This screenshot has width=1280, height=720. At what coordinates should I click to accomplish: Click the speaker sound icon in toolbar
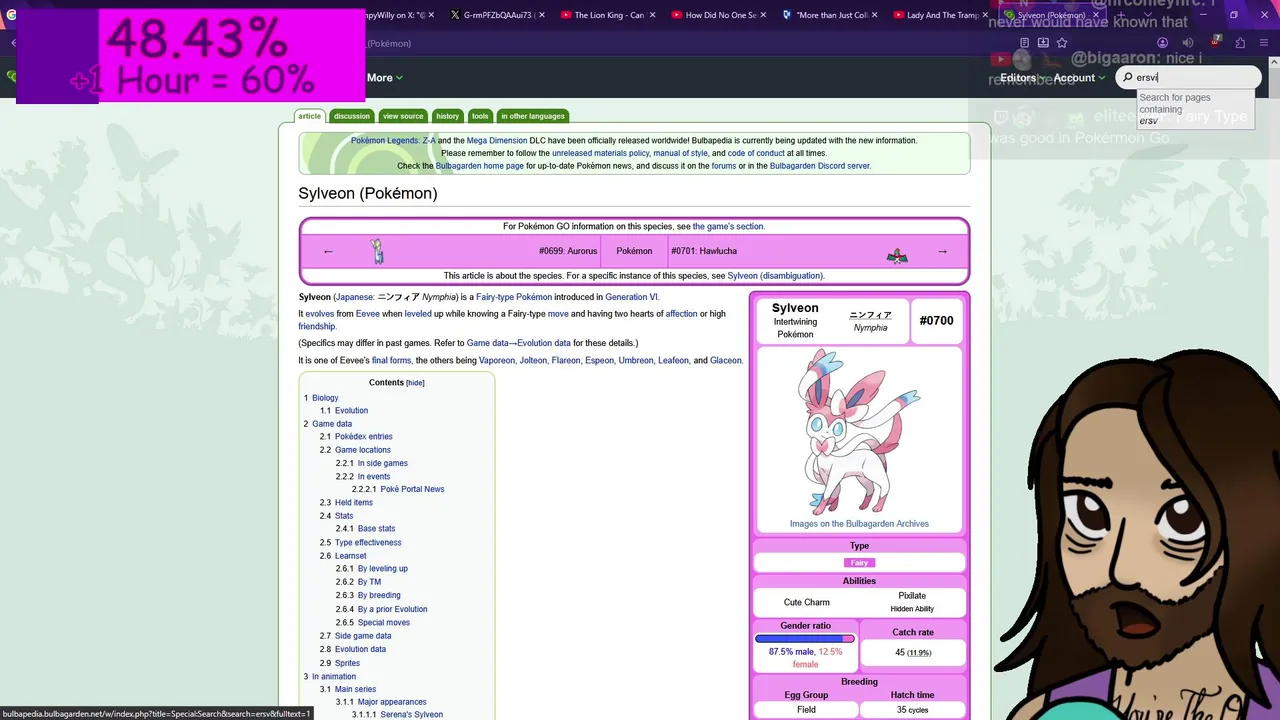pos(1188,43)
